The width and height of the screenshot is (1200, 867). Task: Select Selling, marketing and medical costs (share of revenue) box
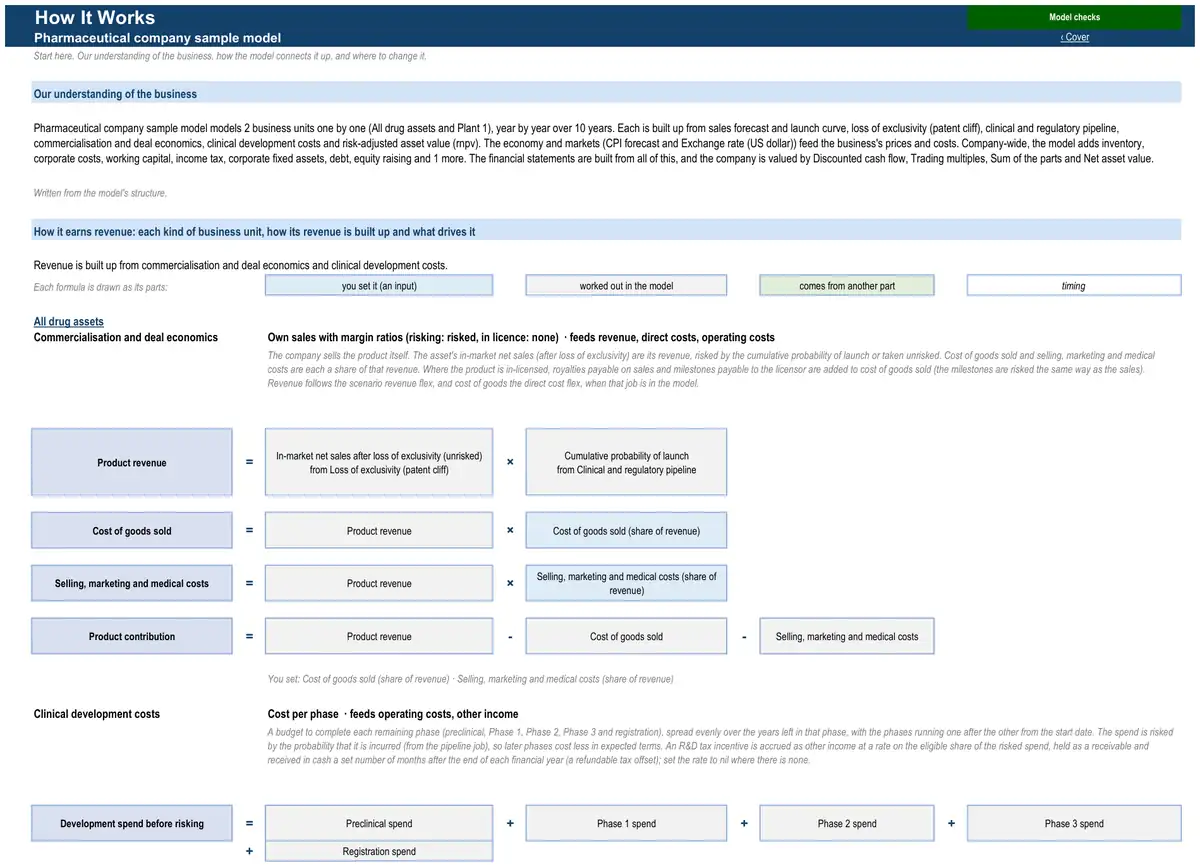click(626, 583)
